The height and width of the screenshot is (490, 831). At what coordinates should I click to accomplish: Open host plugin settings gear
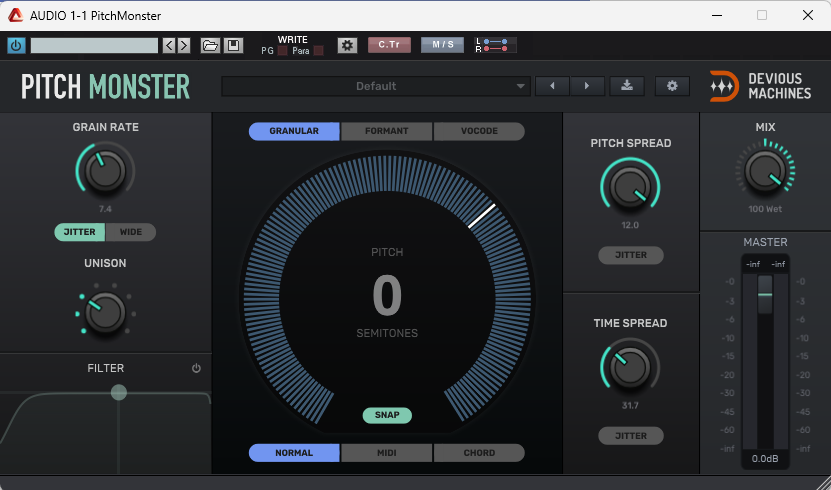(347, 46)
